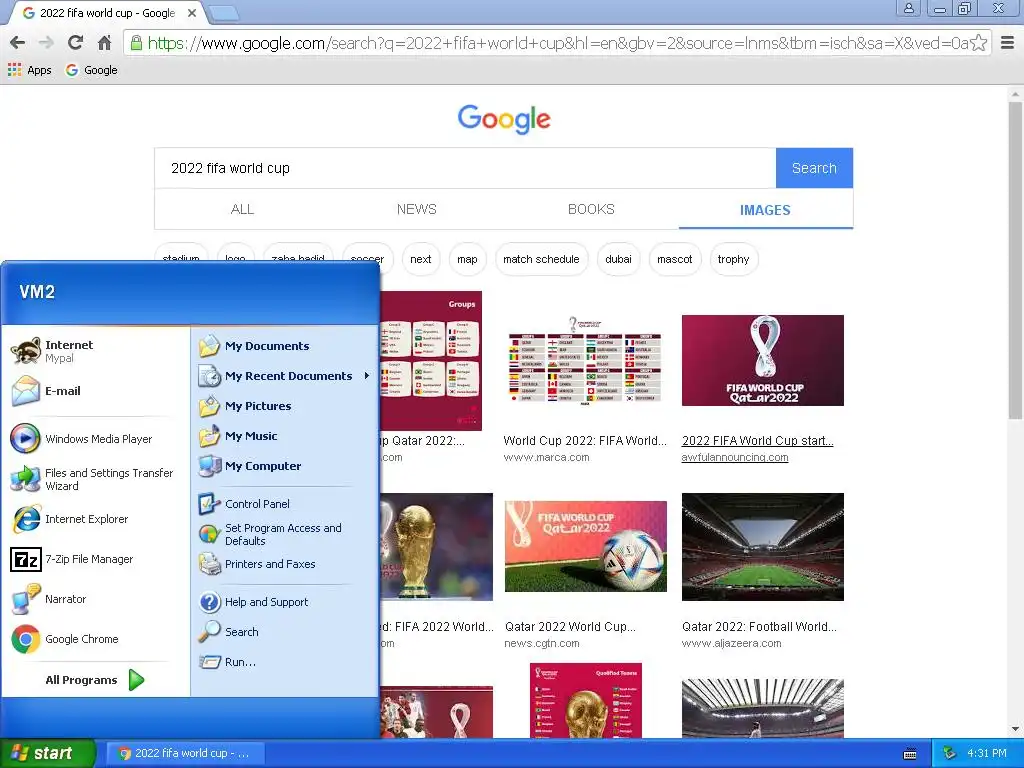Switch to the NEWS results tab

tap(417, 209)
